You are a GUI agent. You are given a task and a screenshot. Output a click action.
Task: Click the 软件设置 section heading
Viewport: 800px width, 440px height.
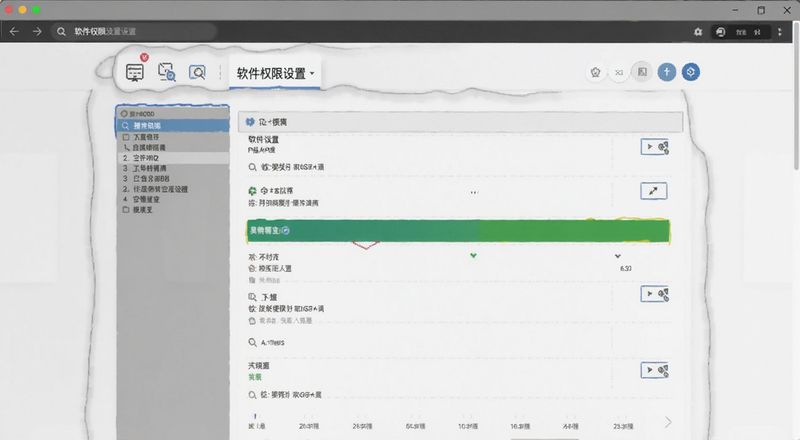click(263, 139)
